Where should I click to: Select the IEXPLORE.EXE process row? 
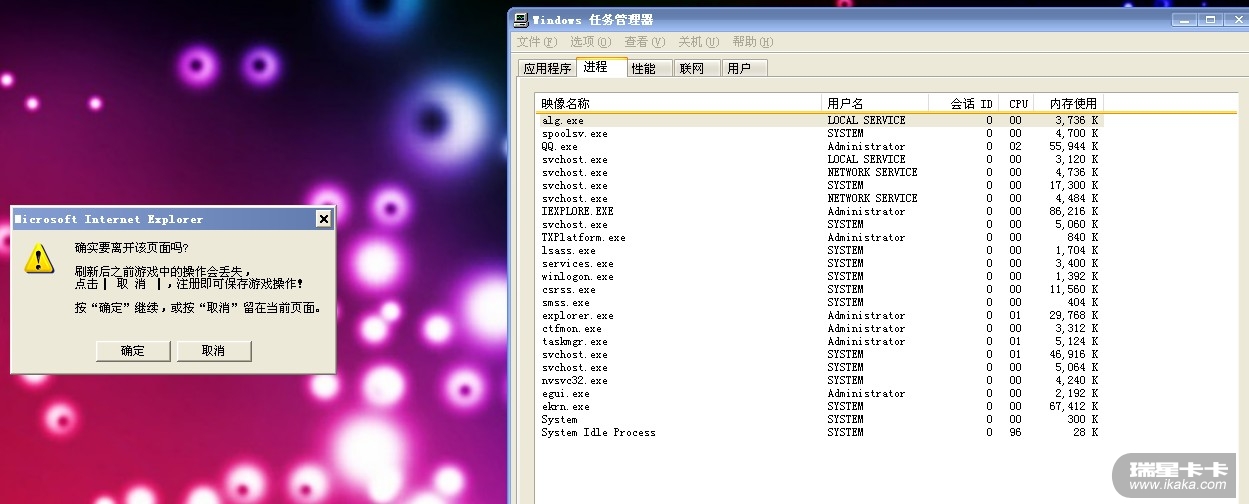tap(819, 211)
